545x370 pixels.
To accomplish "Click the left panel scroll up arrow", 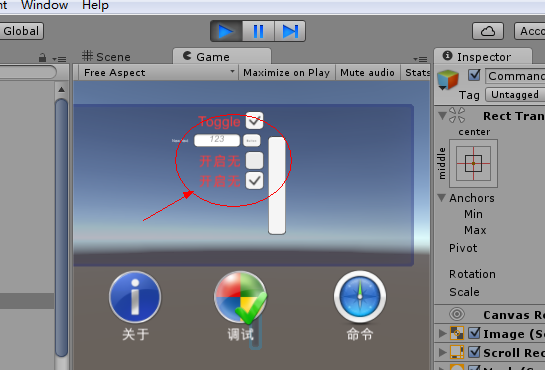I will pyautogui.click(x=62, y=90).
